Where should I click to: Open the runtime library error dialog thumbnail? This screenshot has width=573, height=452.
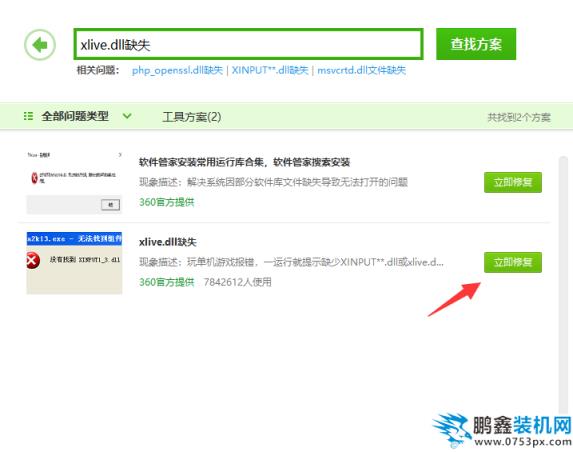point(74,182)
